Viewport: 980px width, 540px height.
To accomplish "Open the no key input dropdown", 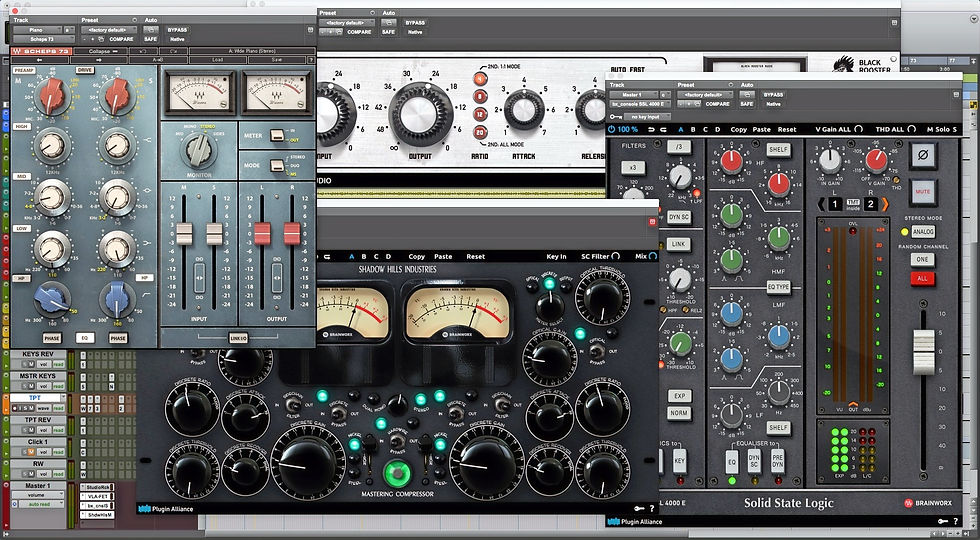I will pyautogui.click(x=647, y=116).
